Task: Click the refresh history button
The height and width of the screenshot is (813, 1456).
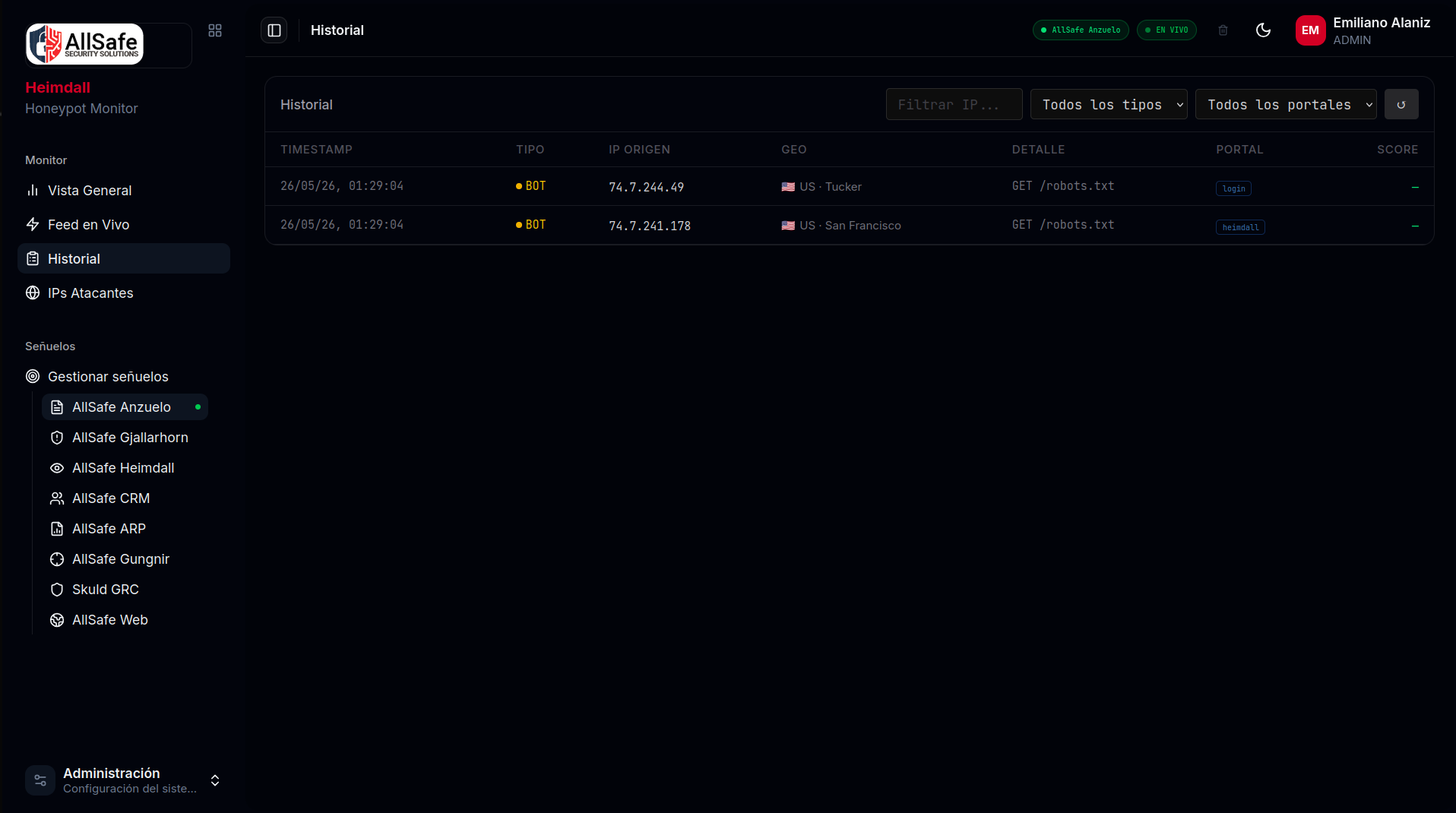Action: coord(1401,105)
